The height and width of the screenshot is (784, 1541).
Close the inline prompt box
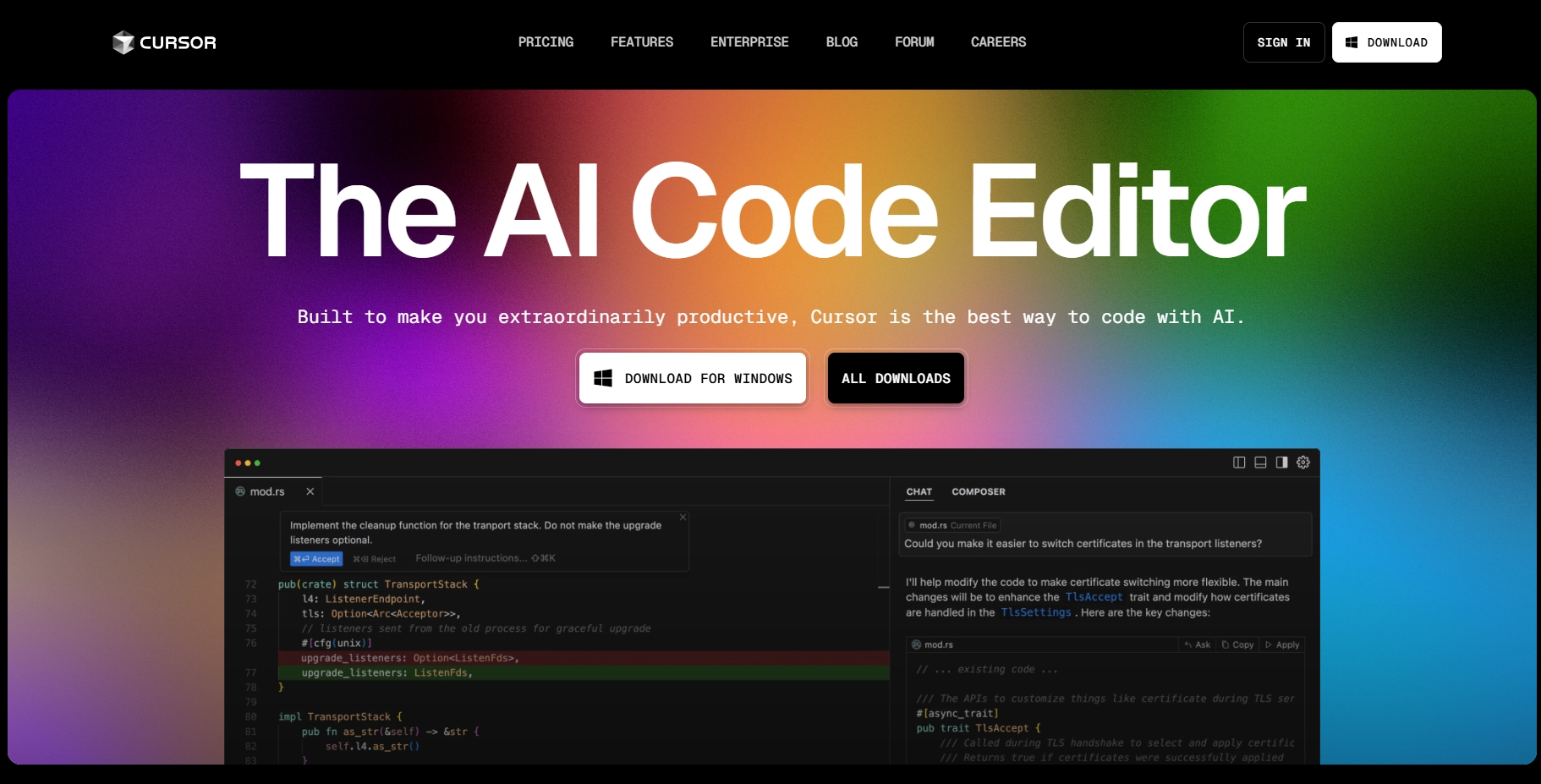point(683,517)
